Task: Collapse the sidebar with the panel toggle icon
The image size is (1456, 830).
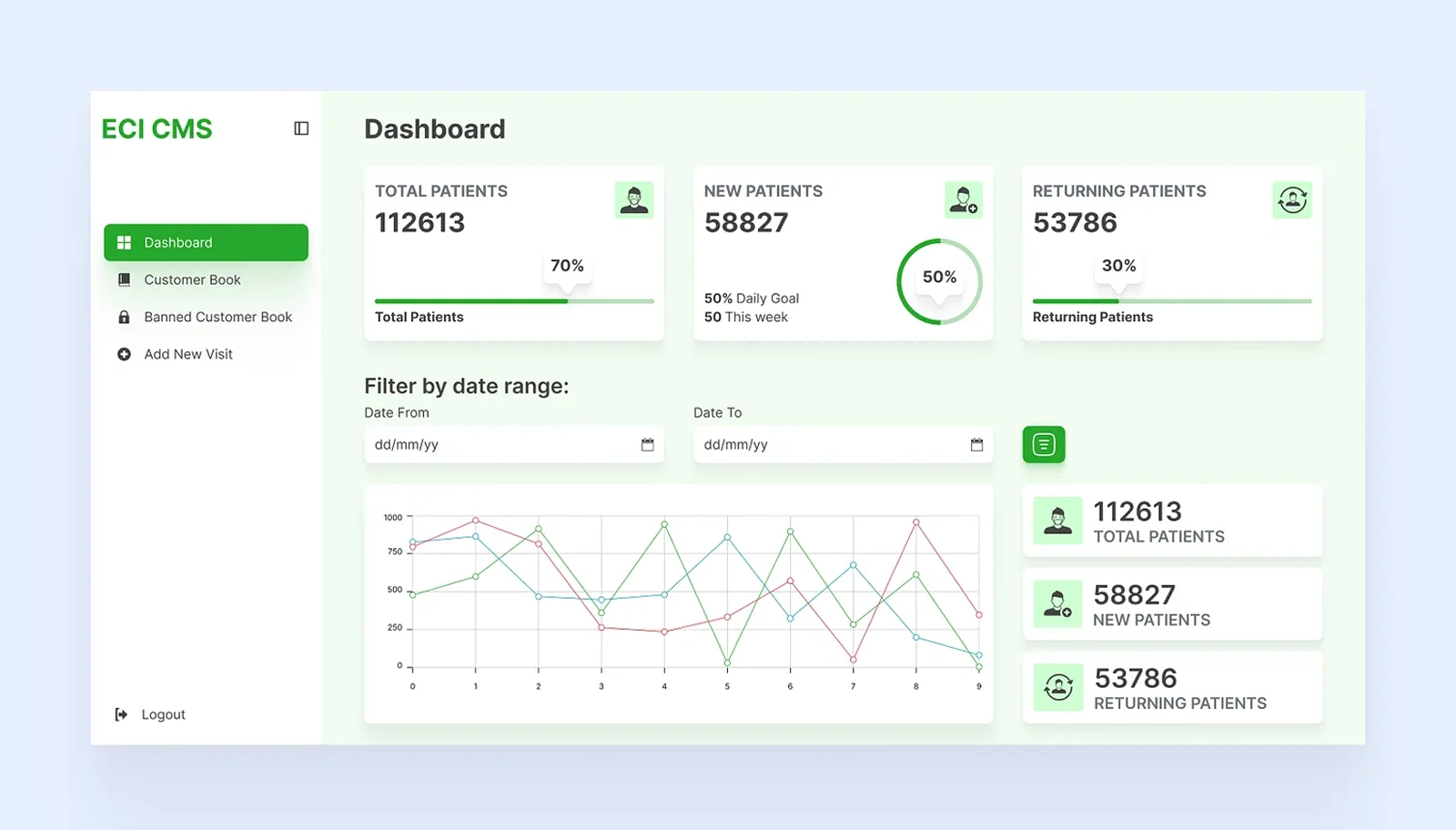Action: [301, 128]
